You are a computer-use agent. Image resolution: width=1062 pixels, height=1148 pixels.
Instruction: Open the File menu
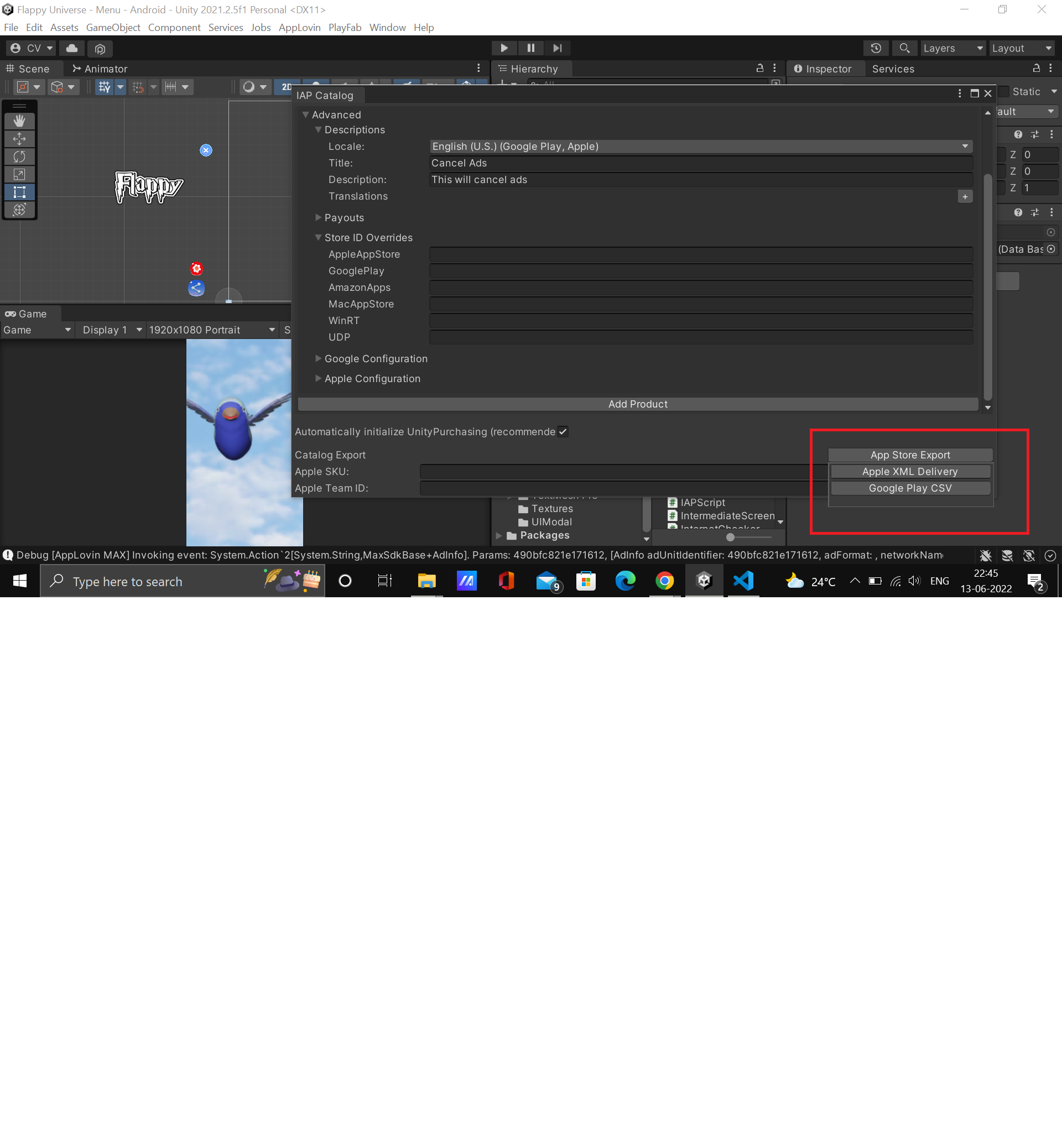pos(11,28)
